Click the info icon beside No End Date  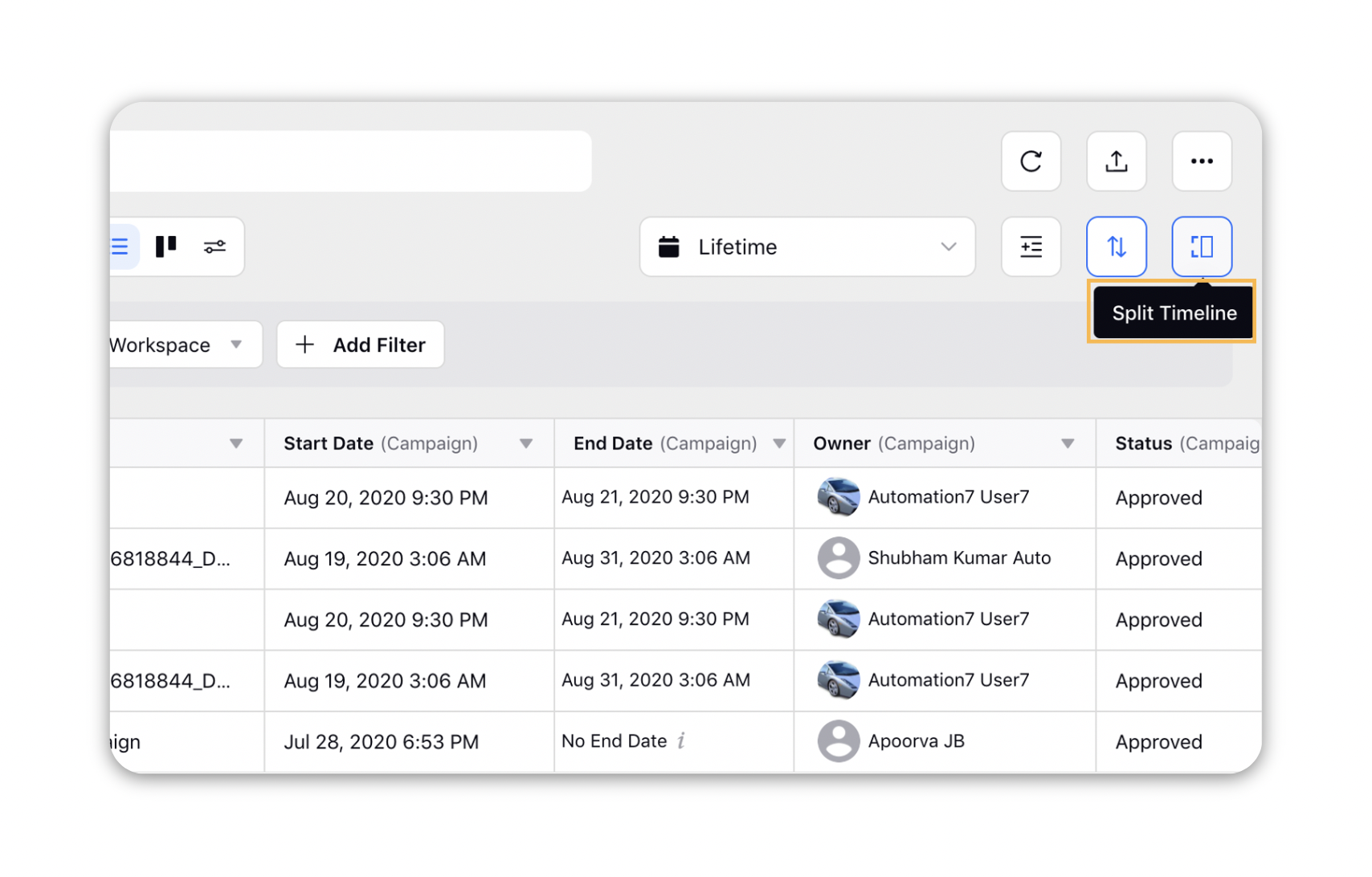[x=681, y=740]
